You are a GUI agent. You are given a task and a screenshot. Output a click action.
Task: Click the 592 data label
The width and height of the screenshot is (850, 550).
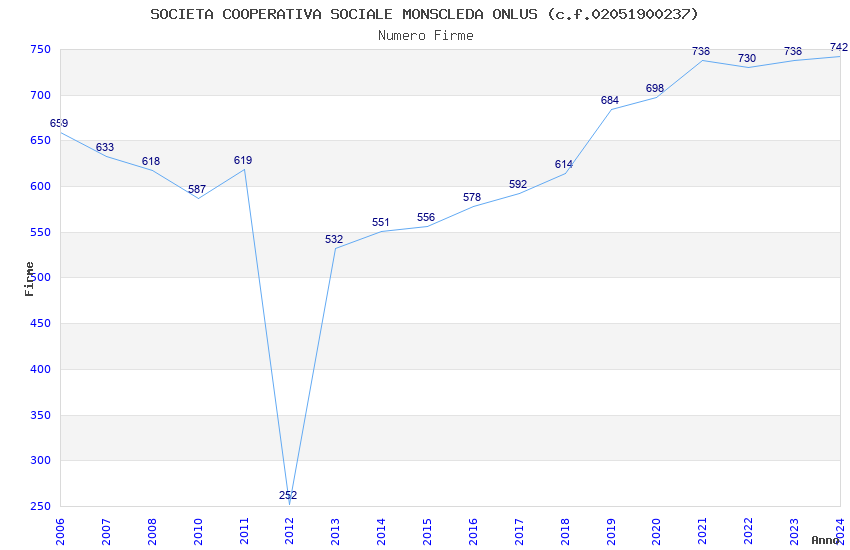coord(518,185)
